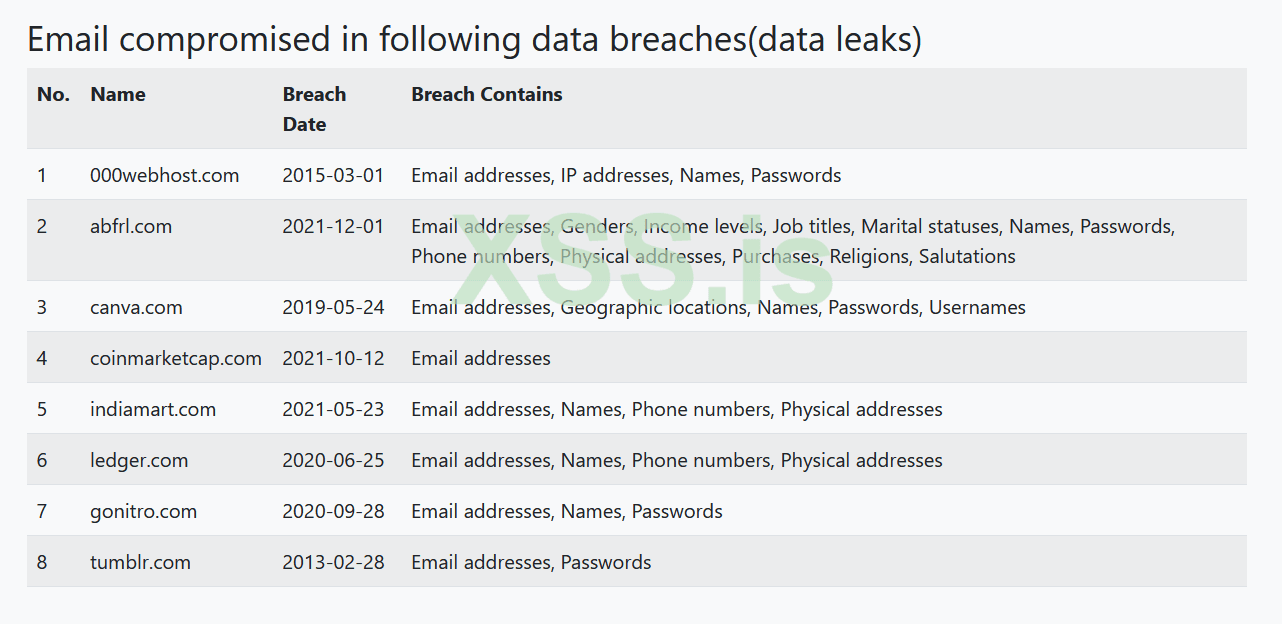Click the 000webhost.com breach name
The image size is (1282, 624).
pos(164,176)
